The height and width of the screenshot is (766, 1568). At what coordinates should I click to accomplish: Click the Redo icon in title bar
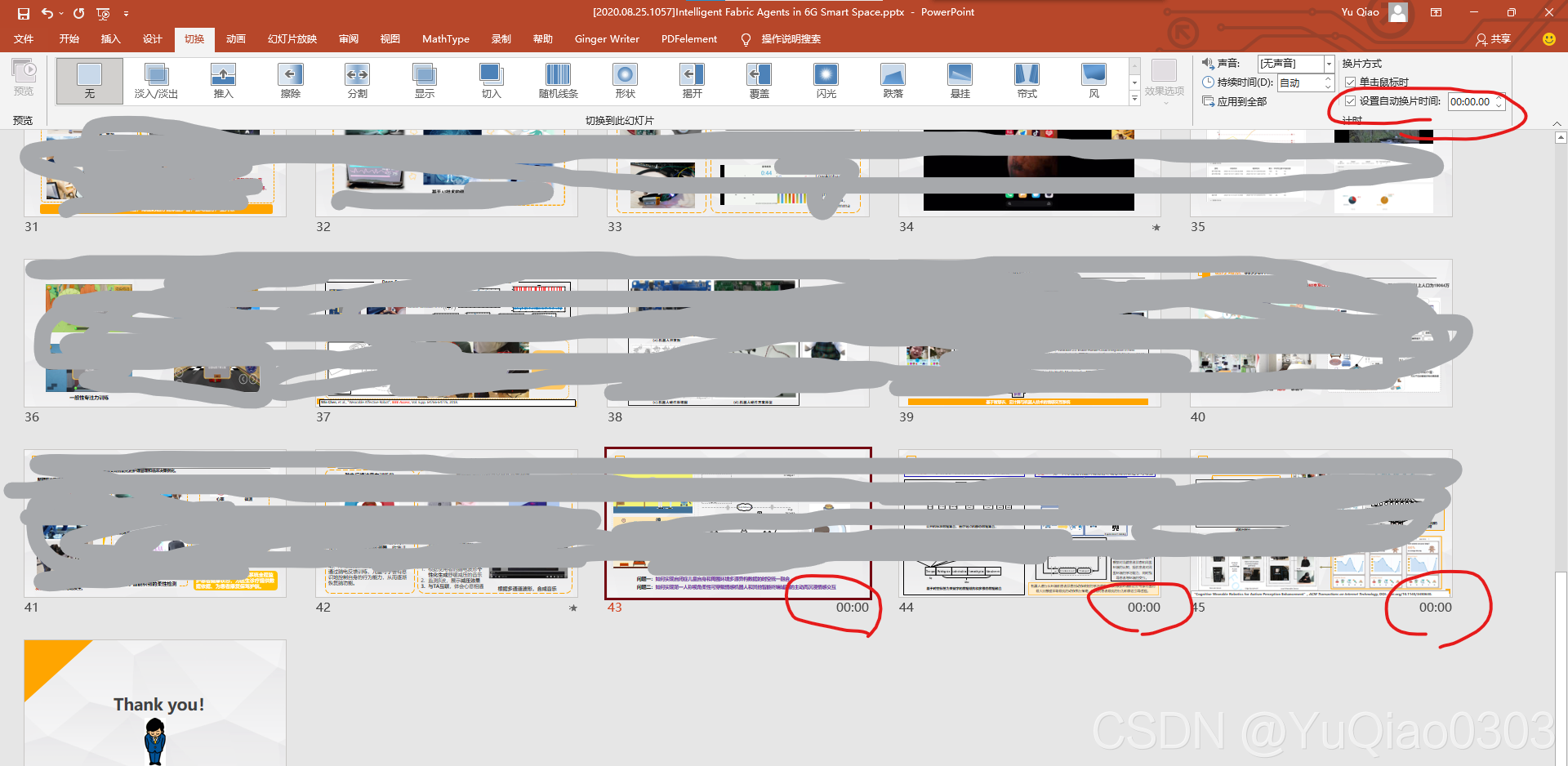tap(78, 13)
